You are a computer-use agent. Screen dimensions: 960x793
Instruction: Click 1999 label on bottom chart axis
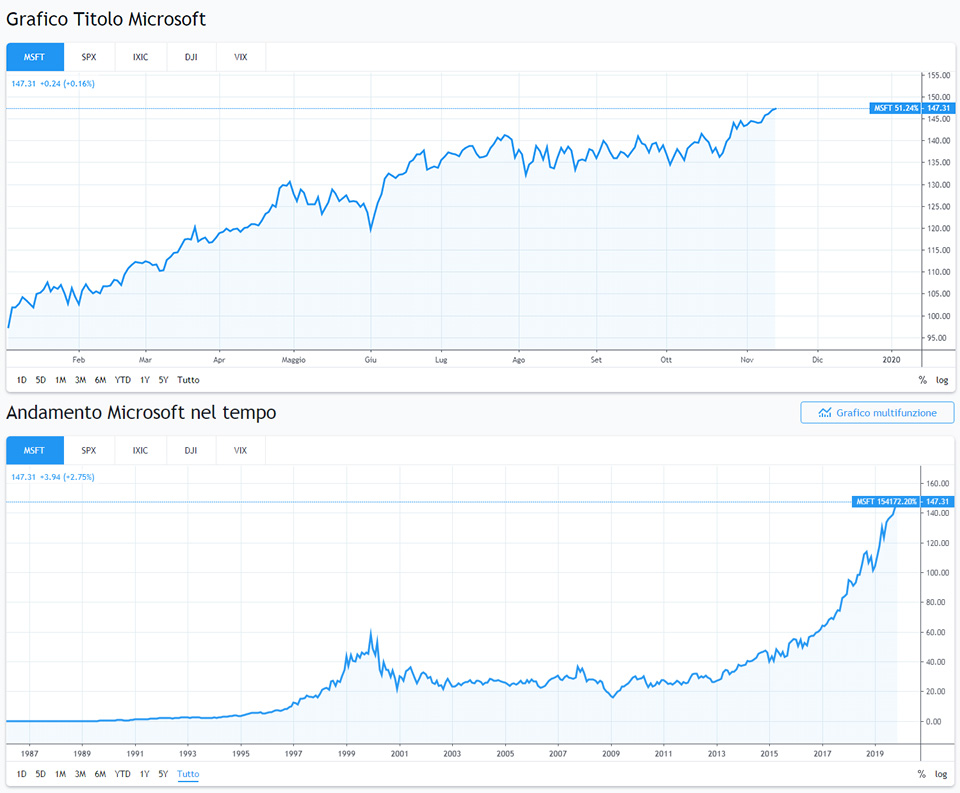pos(347,754)
